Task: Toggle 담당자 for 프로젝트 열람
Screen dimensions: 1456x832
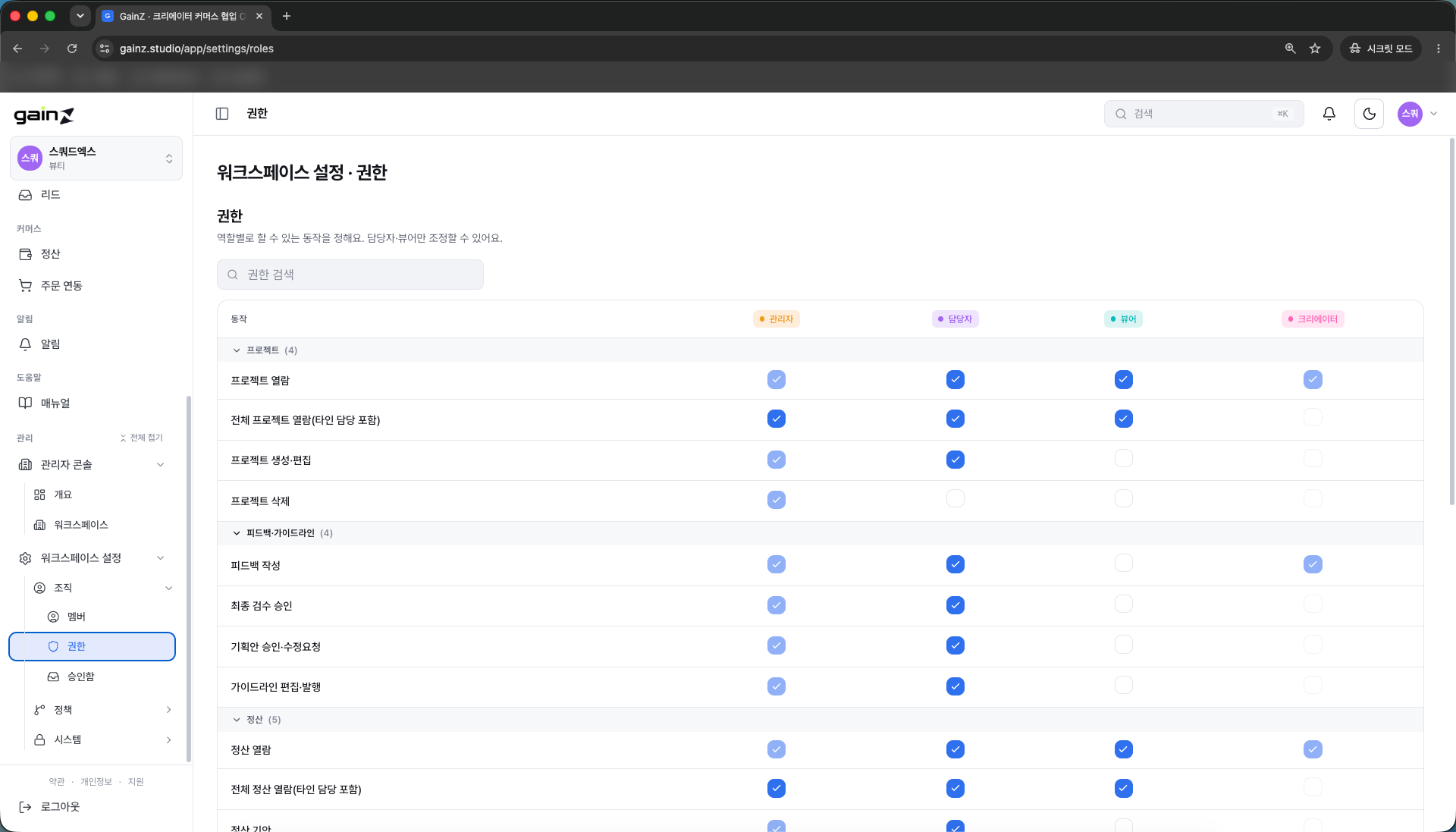Action: pos(955,379)
